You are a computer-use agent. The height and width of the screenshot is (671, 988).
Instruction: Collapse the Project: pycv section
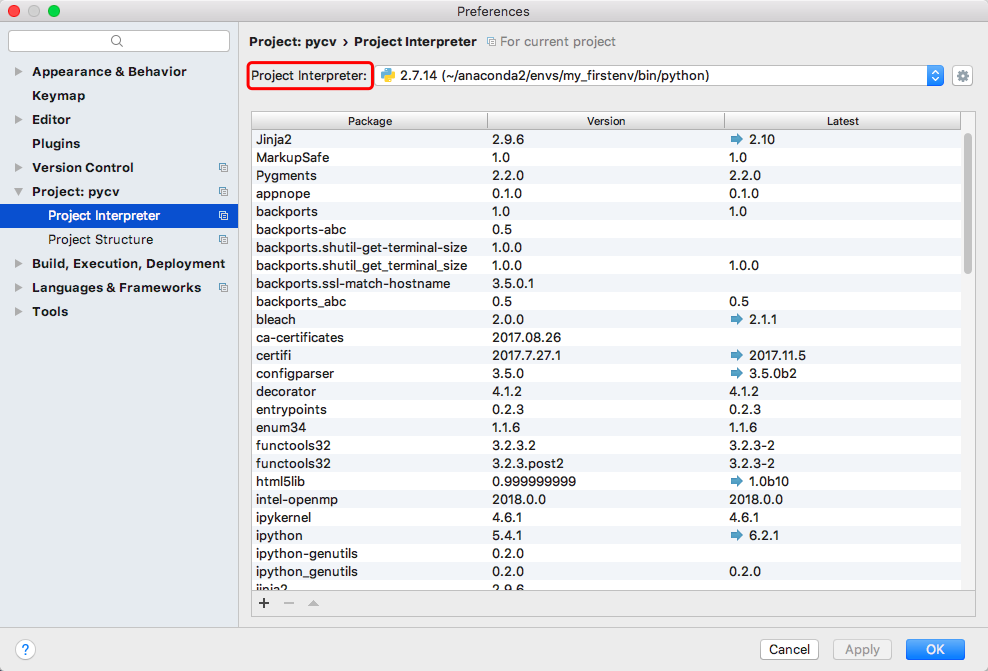point(18,192)
